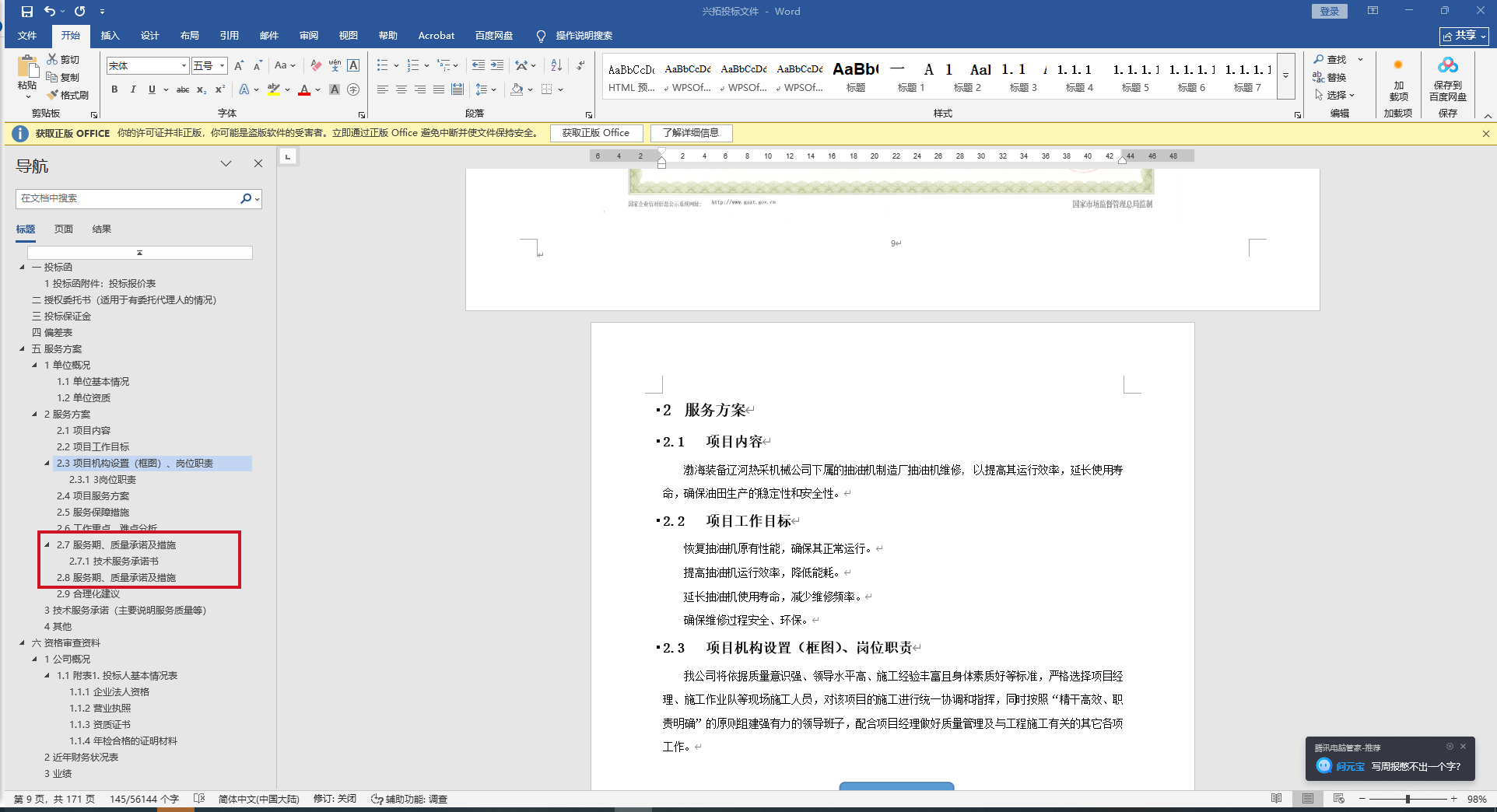Viewport: 1497px width, 812px height.
Task: Toggle show paragraph marks
Action: 580,65
